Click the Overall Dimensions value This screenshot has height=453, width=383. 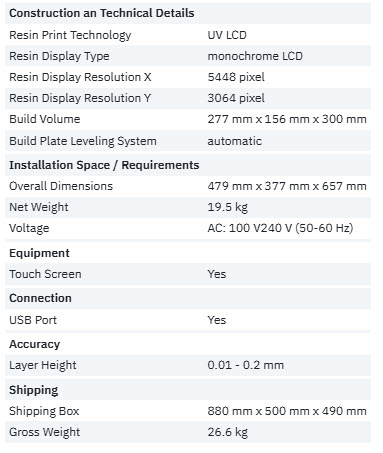click(287, 186)
